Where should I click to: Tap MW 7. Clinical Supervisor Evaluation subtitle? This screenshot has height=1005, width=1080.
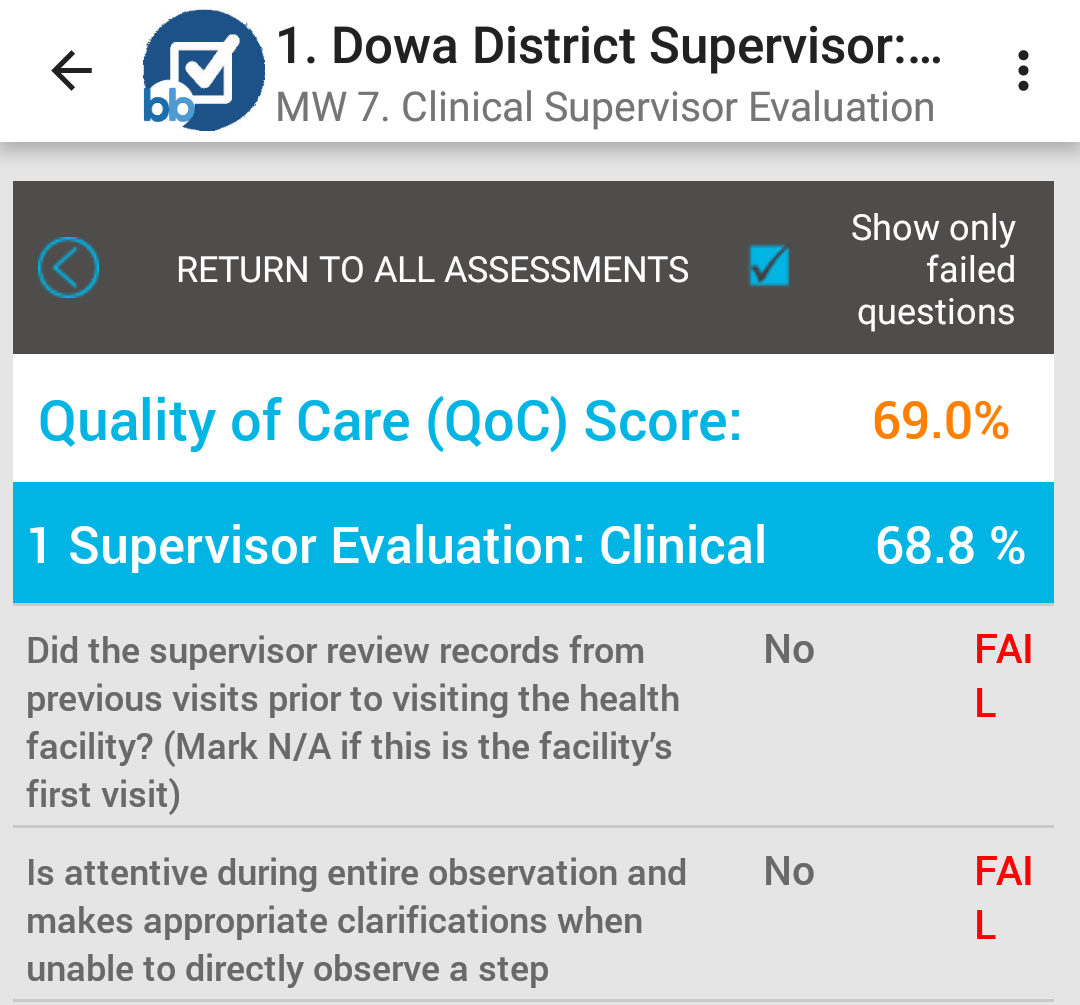pos(605,107)
